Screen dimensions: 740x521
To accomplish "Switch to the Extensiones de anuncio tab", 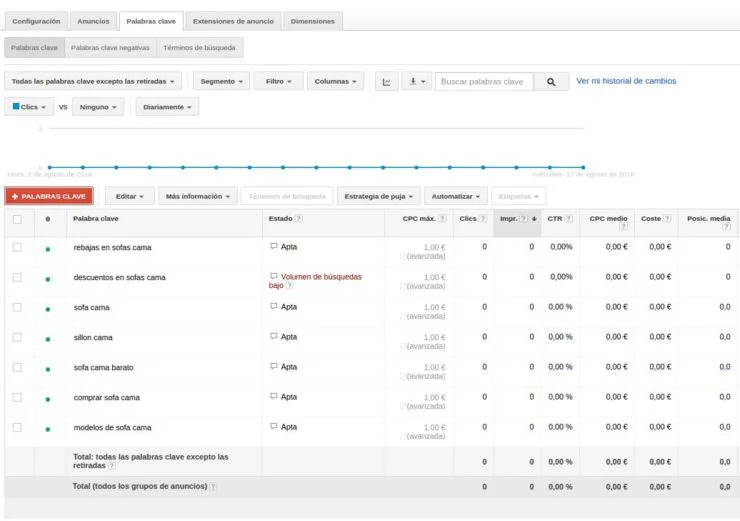I will coord(233,21).
